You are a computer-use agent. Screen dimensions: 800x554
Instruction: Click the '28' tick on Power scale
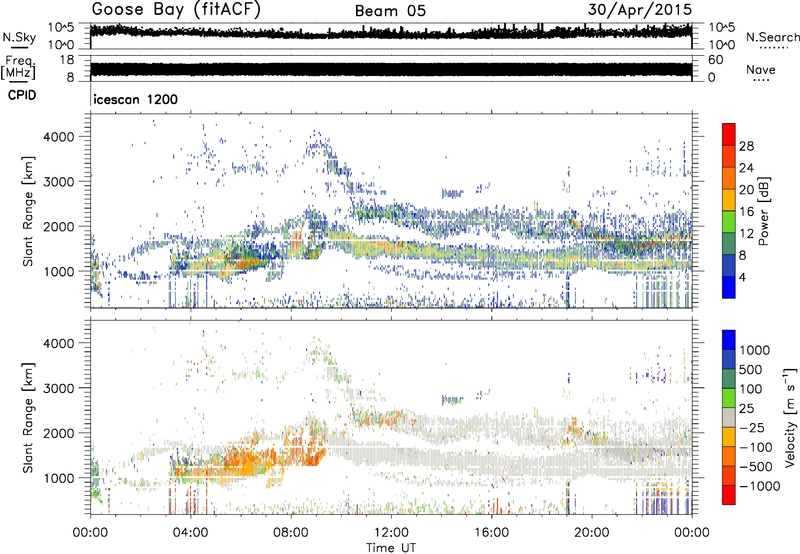click(746, 146)
